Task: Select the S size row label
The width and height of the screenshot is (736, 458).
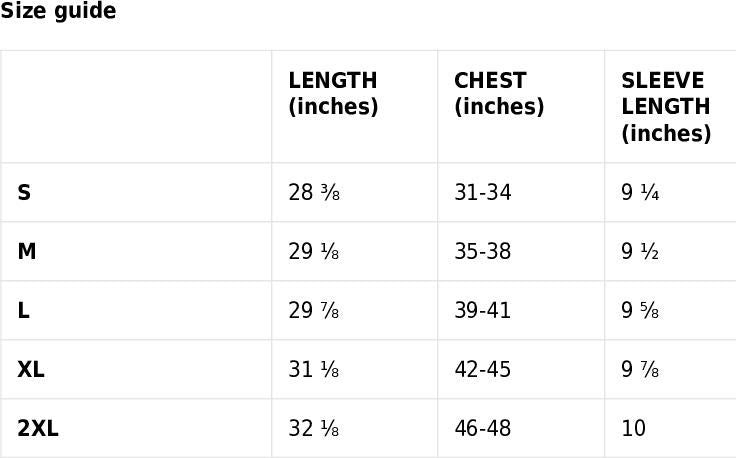Action: tap(24, 192)
